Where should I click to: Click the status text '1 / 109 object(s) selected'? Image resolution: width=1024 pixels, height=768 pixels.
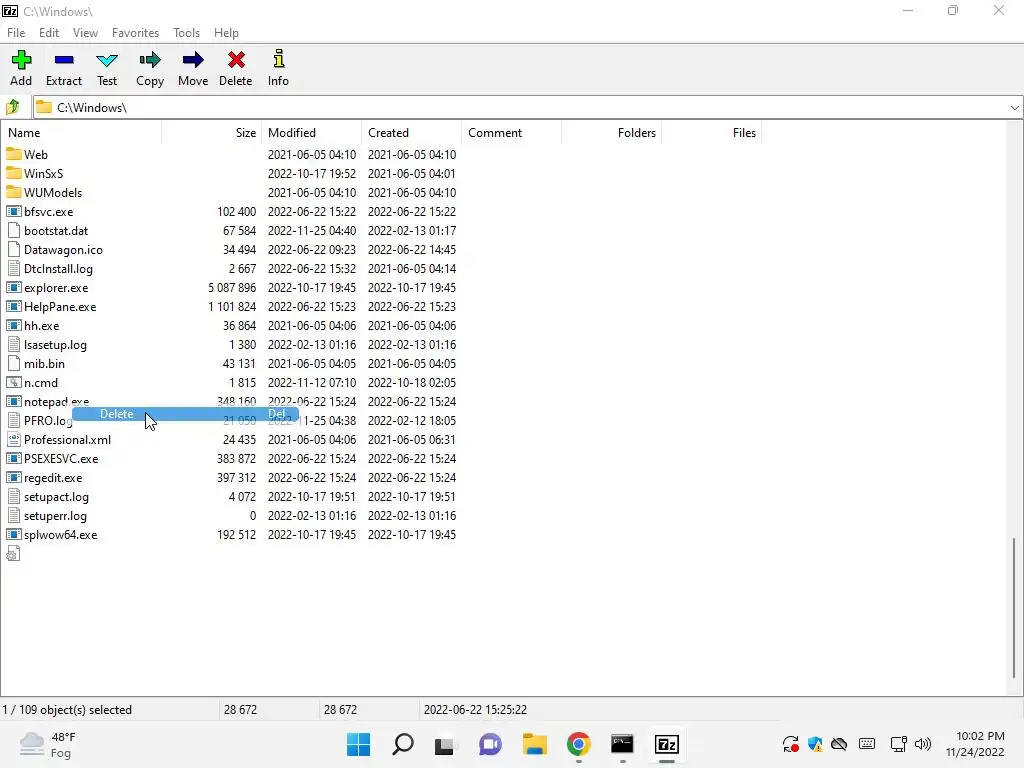pos(67,709)
